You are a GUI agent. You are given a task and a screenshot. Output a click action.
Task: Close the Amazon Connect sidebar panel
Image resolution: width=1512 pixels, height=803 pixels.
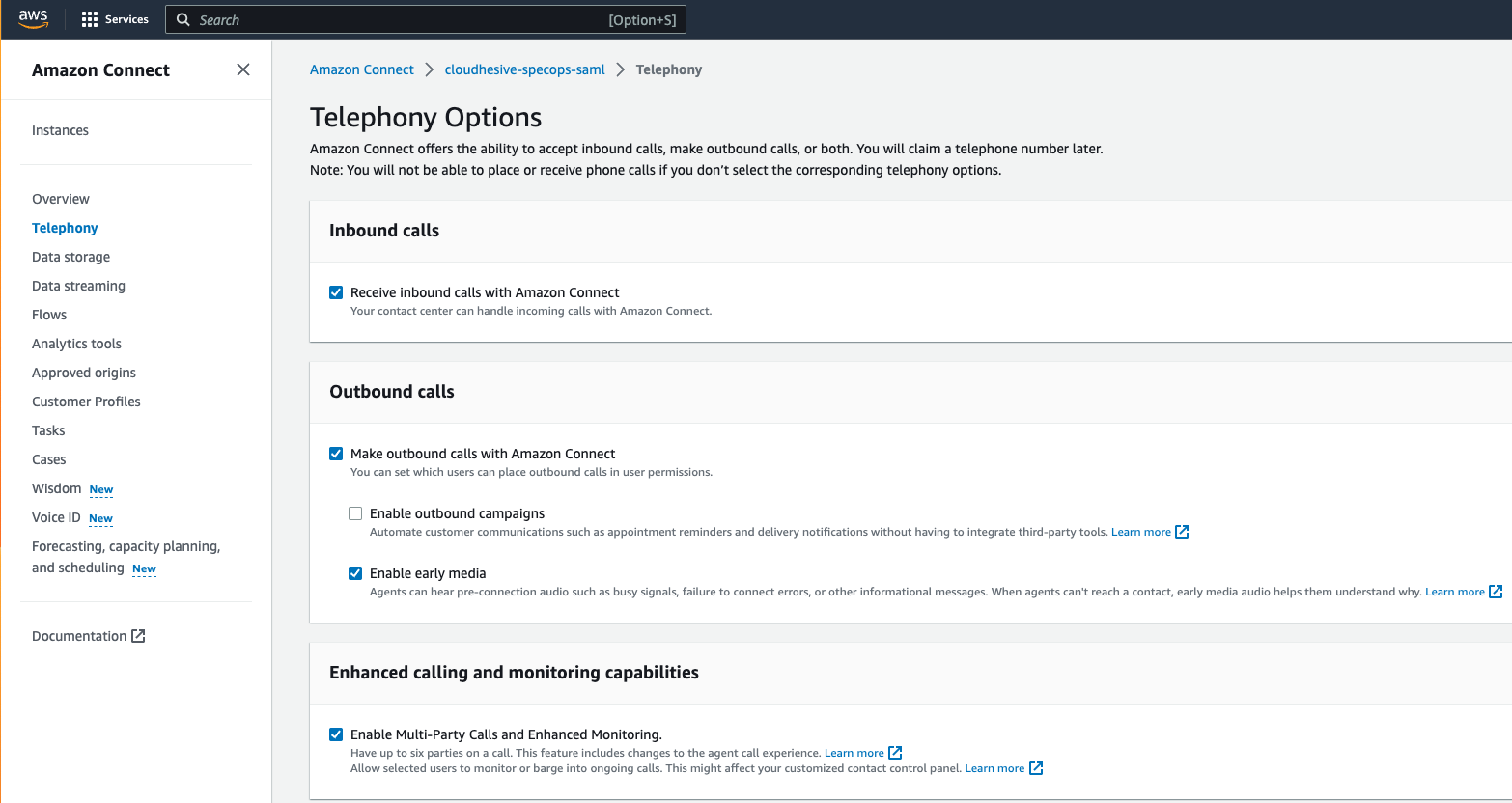tap(243, 69)
